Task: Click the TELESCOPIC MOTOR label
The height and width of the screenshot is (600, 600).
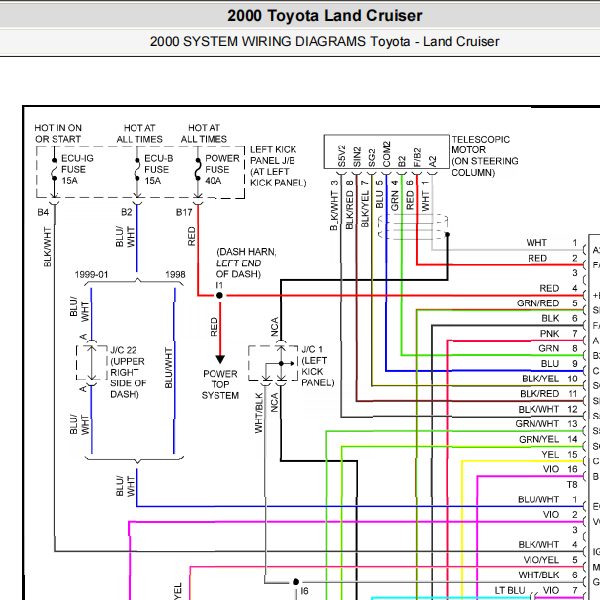Action: point(484,156)
